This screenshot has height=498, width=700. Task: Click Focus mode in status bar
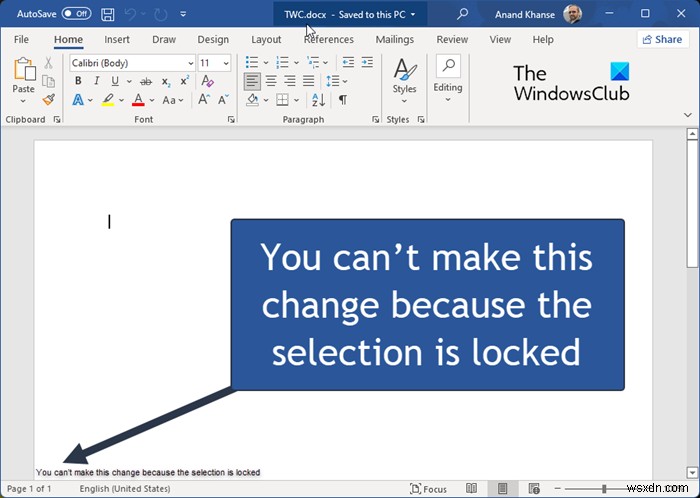428,489
